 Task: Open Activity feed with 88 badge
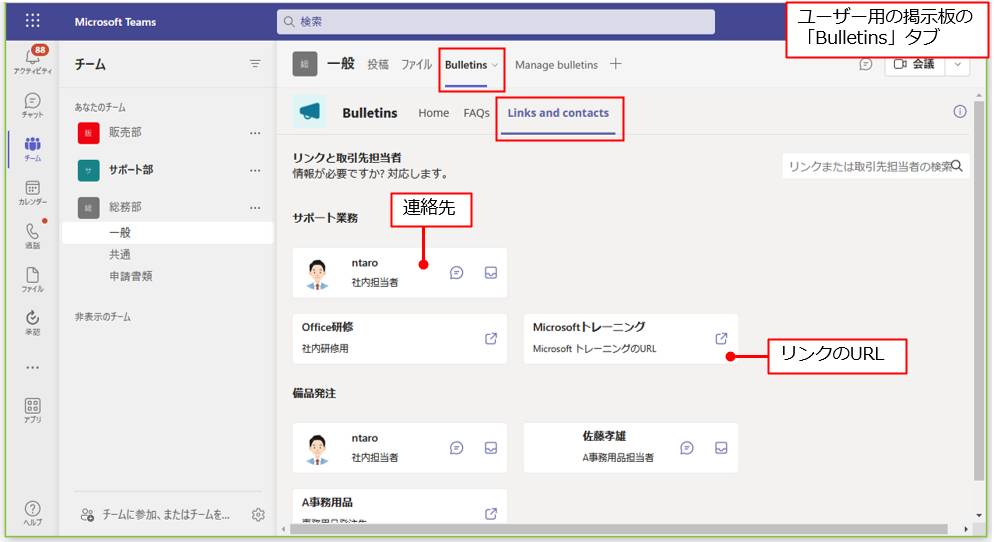[32, 61]
